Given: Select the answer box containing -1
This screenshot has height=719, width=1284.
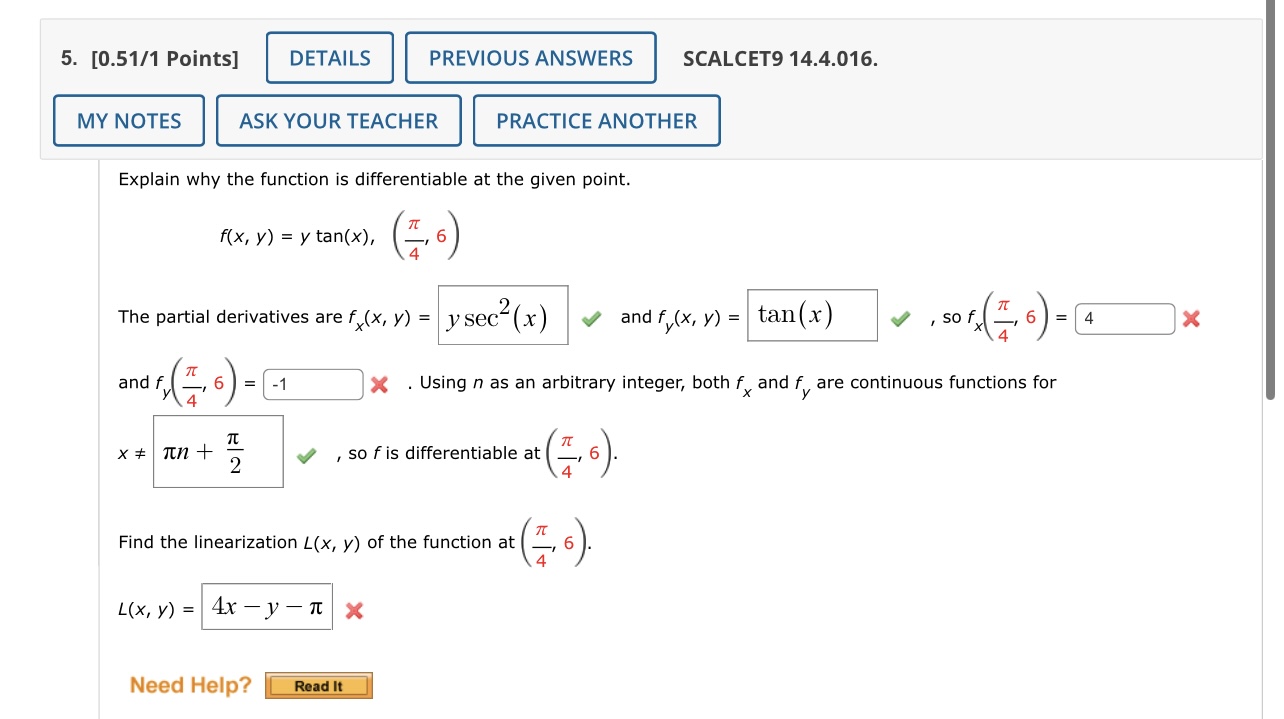Looking at the screenshot, I should tap(312, 382).
